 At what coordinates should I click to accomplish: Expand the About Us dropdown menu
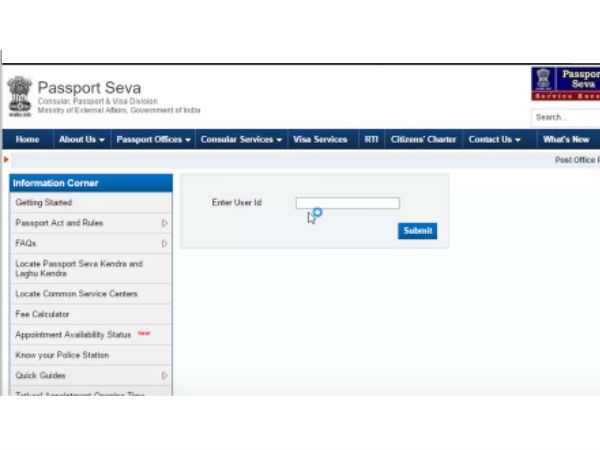point(82,140)
